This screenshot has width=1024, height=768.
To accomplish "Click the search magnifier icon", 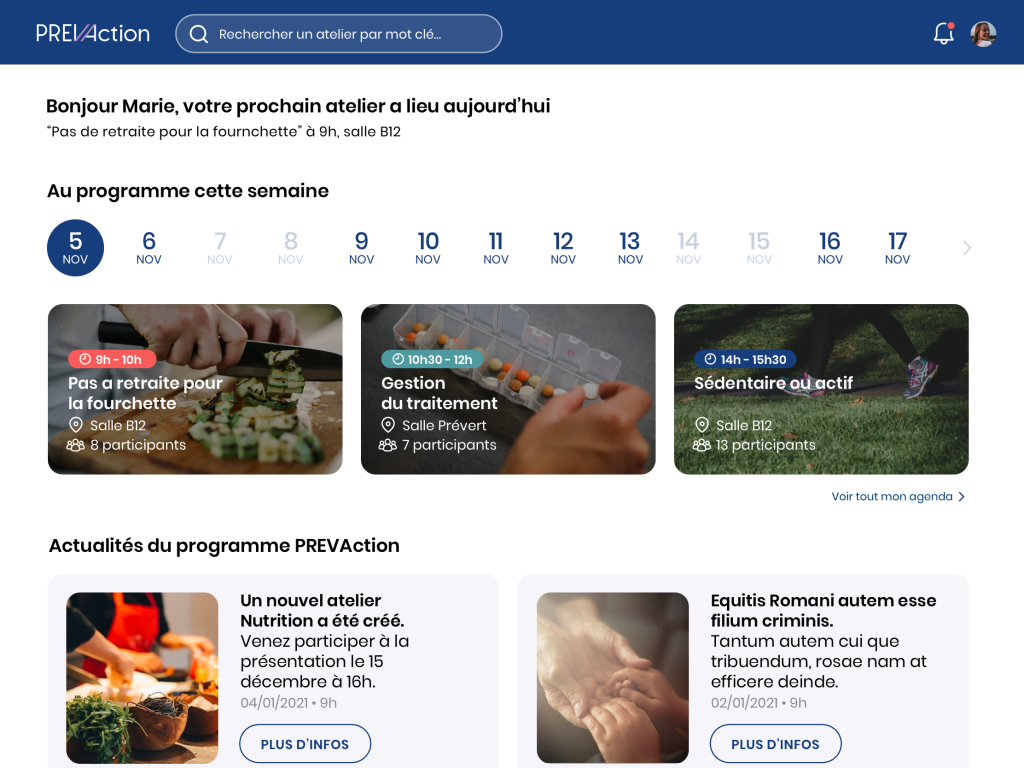I will 199,34.
